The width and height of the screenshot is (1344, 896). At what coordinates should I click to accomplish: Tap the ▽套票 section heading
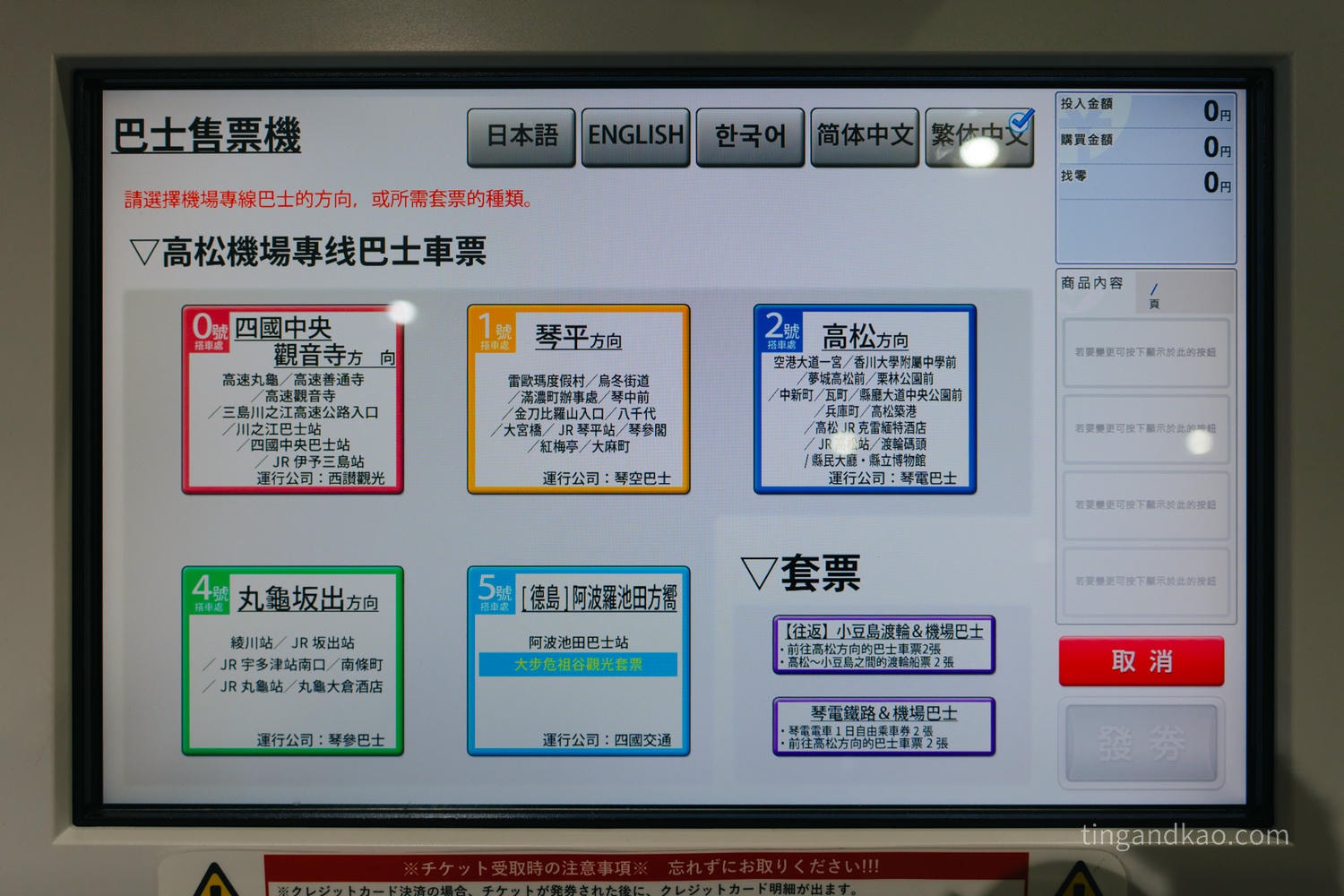coord(801,573)
